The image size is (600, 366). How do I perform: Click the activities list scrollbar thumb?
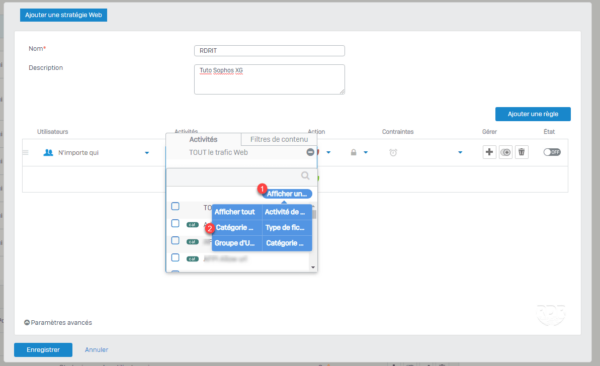point(314,214)
